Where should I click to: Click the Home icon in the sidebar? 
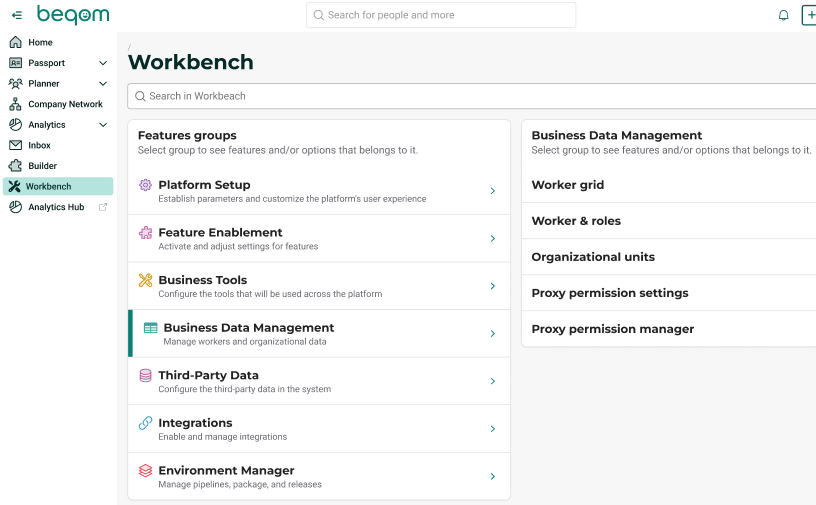15,42
